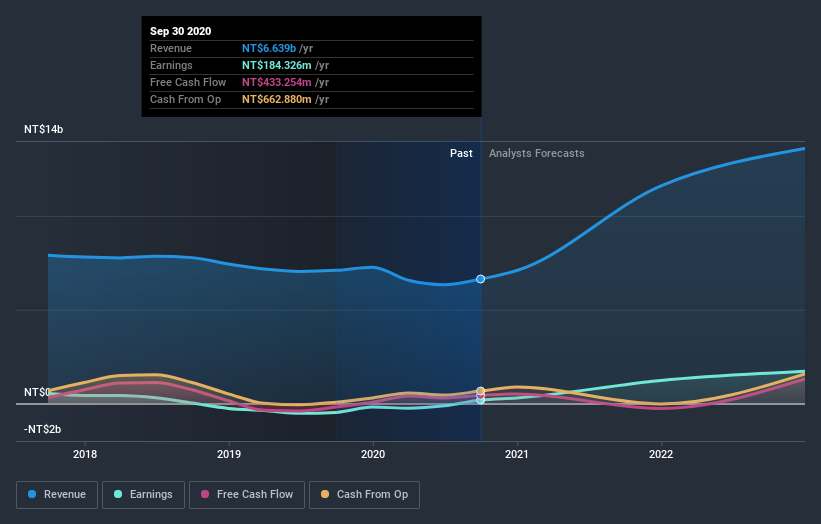
Task: Click the Analysts Forecasts label
Action: click(537, 153)
